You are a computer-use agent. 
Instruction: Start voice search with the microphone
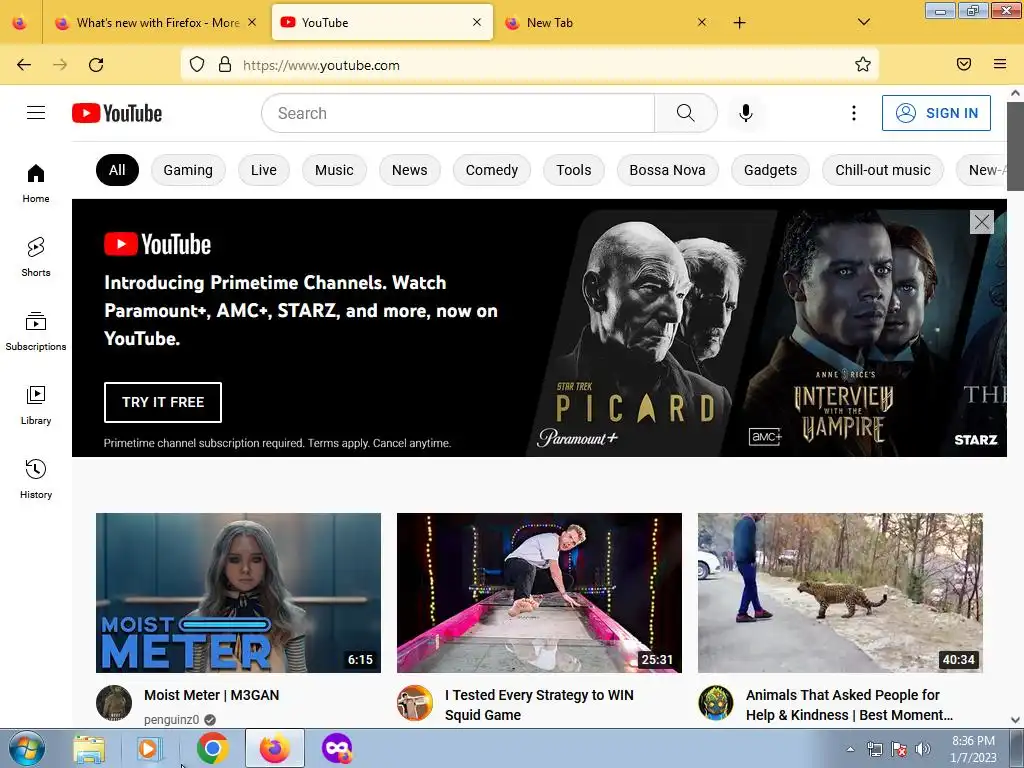(746, 113)
